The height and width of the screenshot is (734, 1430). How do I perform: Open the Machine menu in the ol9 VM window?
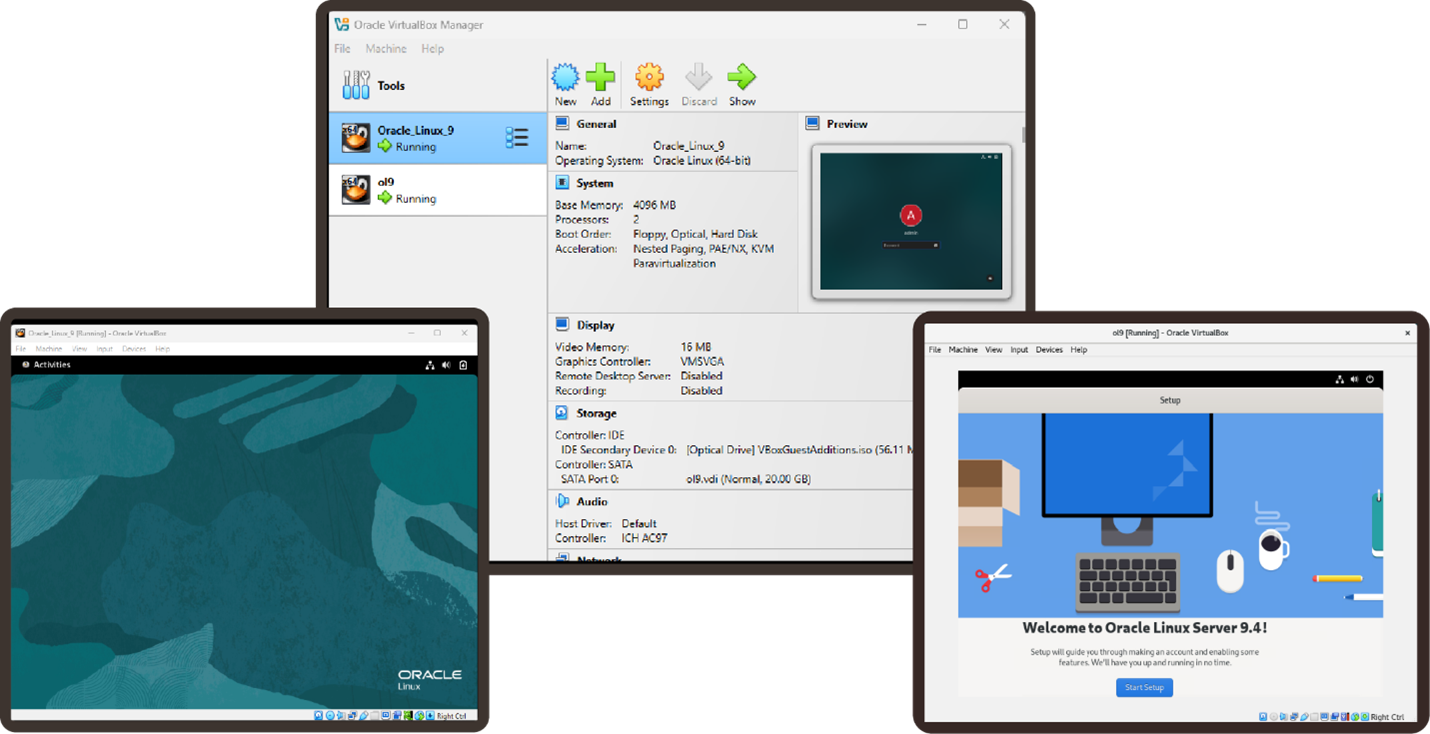tap(964, 350)
